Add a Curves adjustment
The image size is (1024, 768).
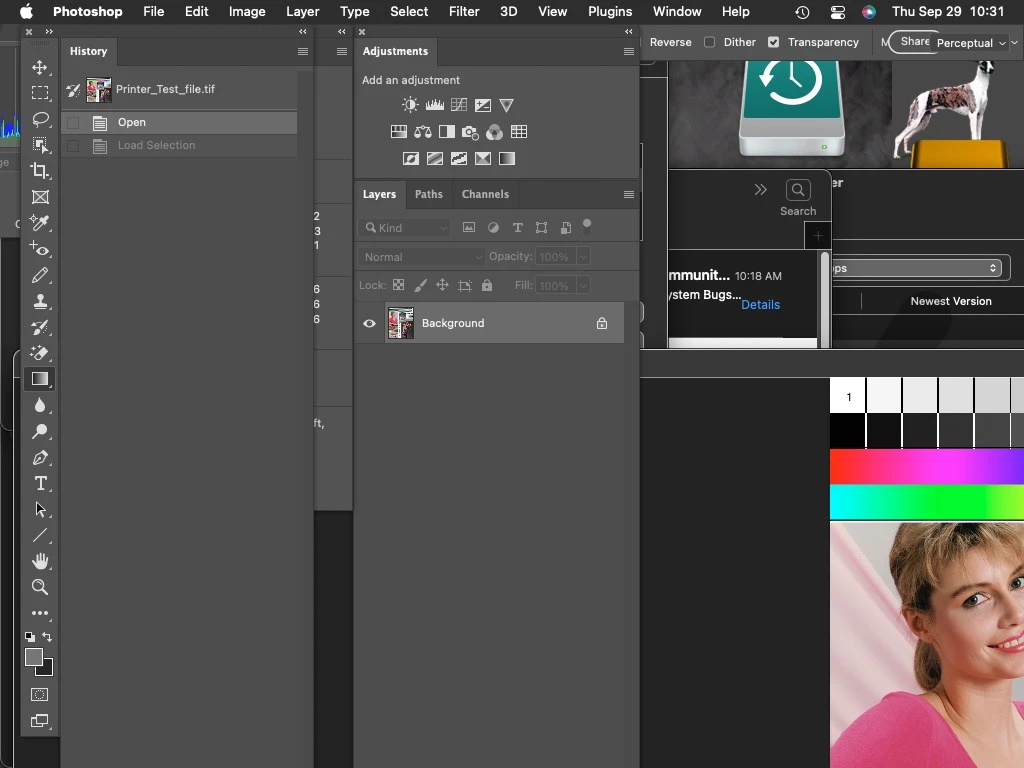[459, 105]
